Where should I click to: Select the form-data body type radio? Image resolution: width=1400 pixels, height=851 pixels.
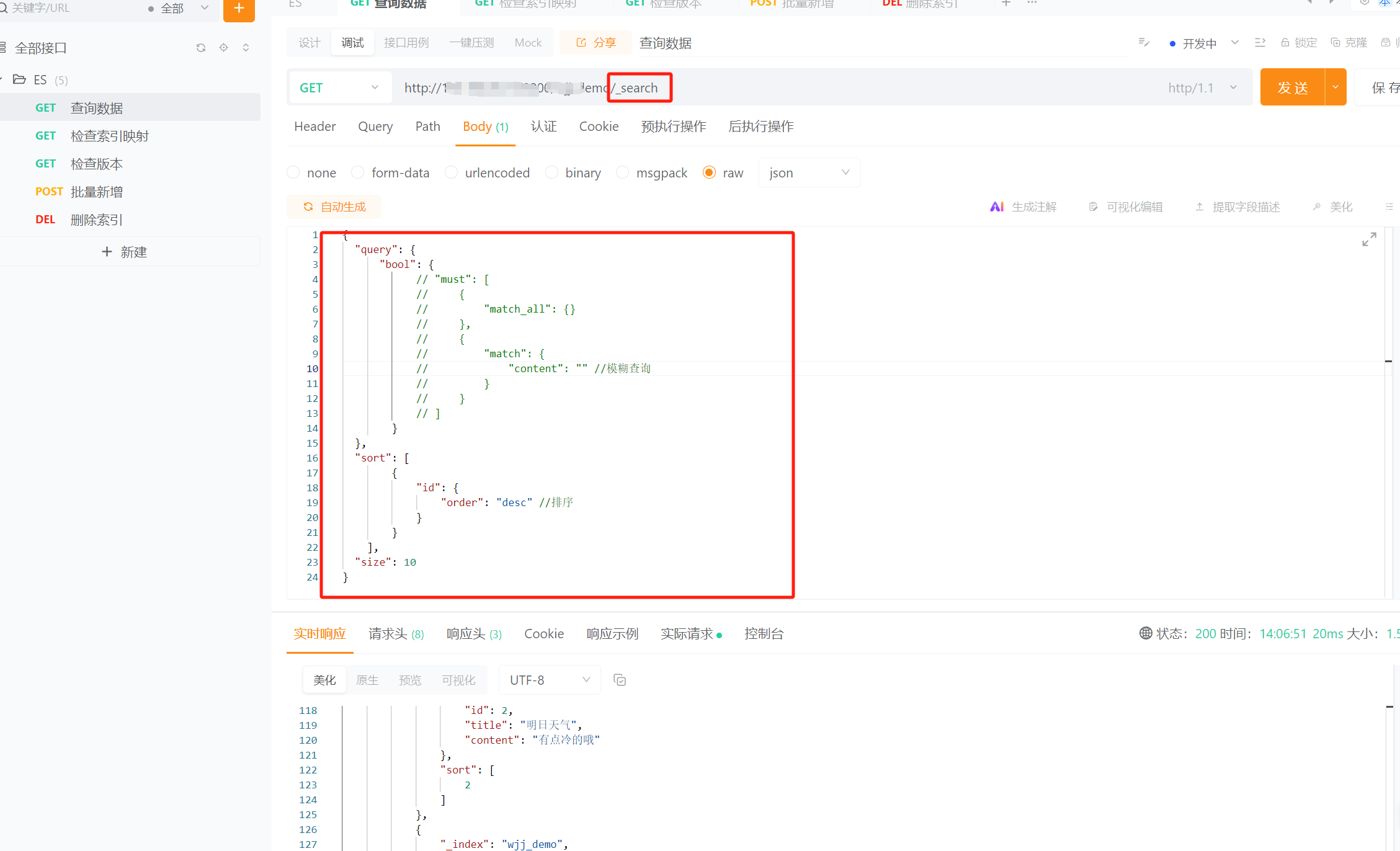tap(358, 172)
